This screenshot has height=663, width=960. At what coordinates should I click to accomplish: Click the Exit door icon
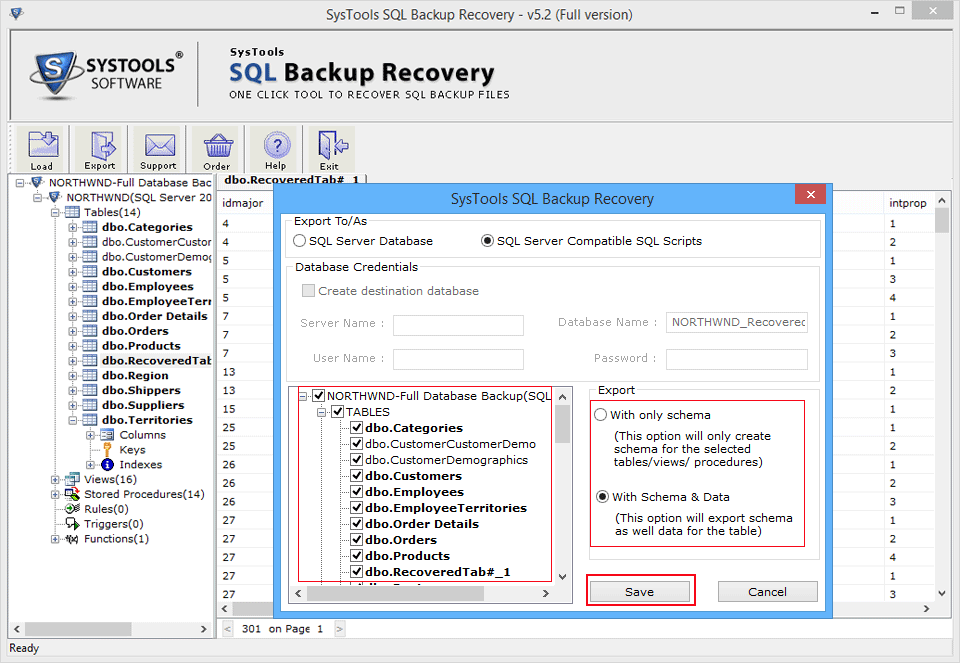(331, 144)
